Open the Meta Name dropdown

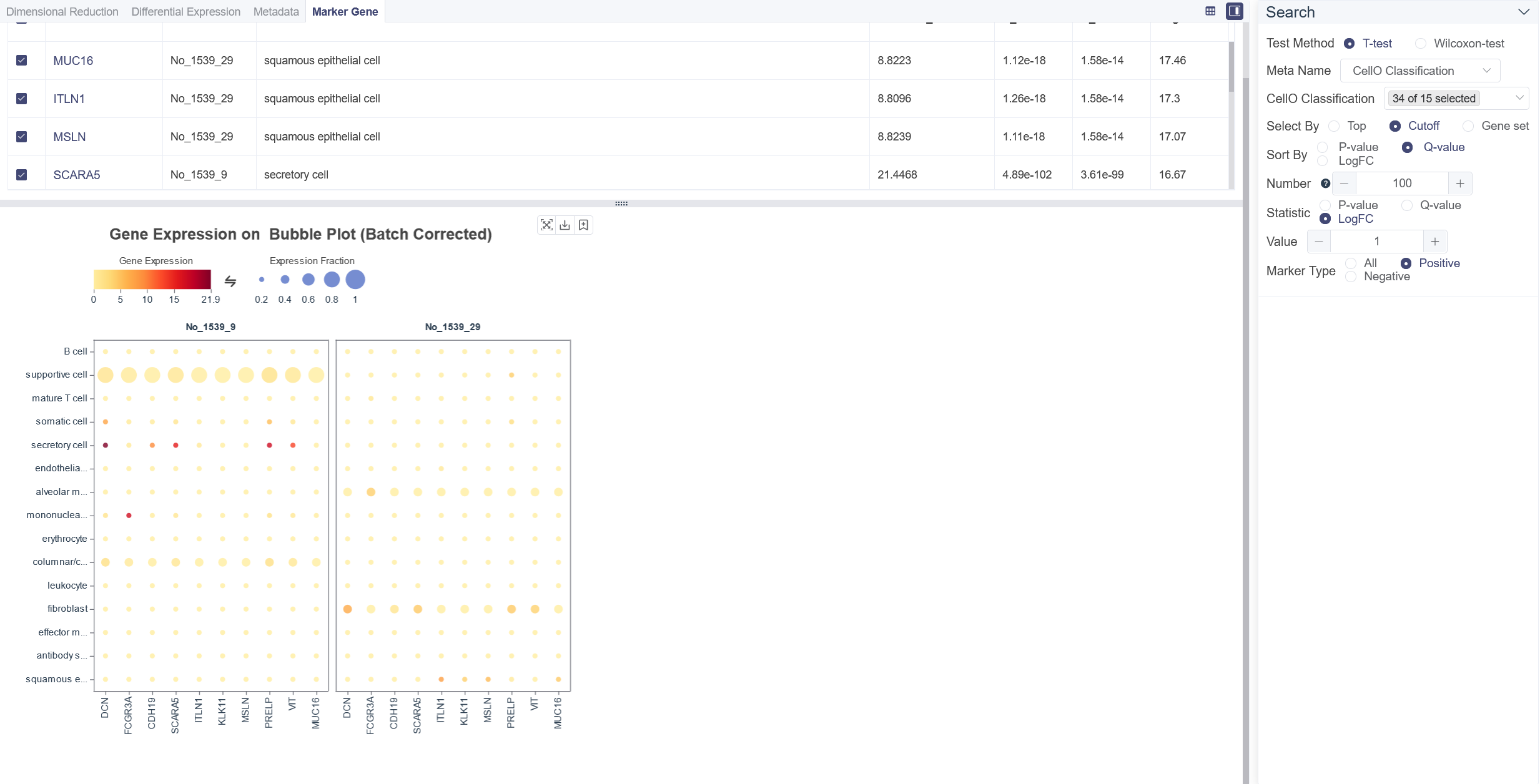[1420, 71]
